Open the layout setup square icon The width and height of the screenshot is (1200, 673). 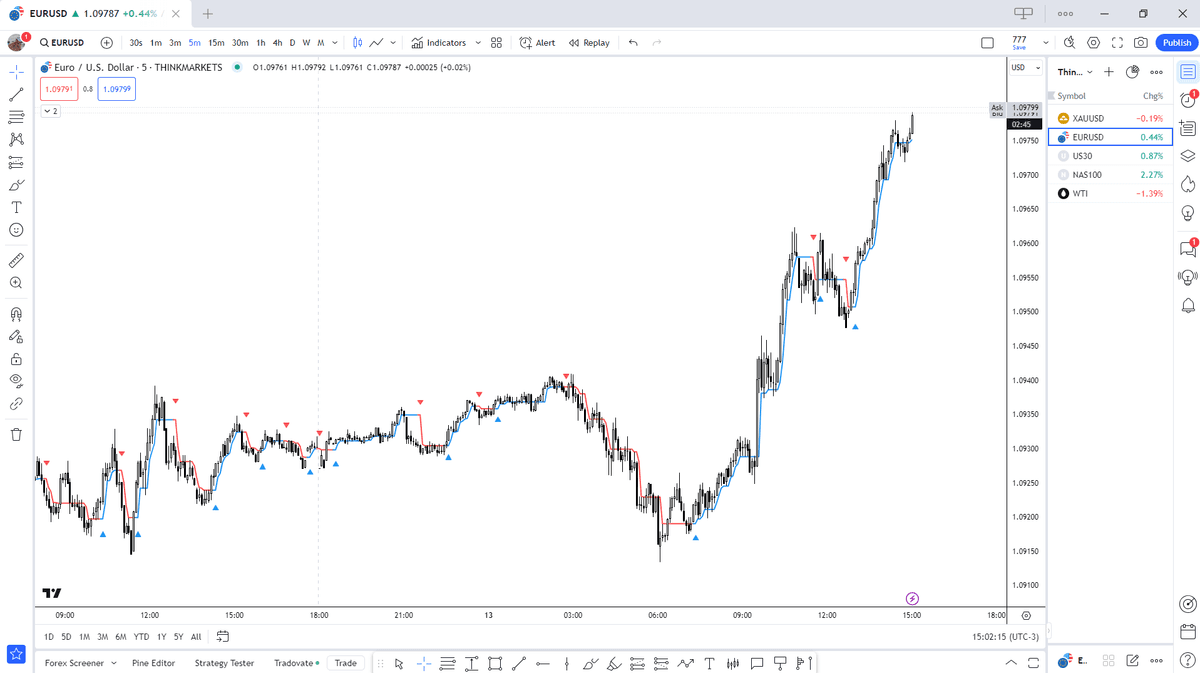pos(987,43)
